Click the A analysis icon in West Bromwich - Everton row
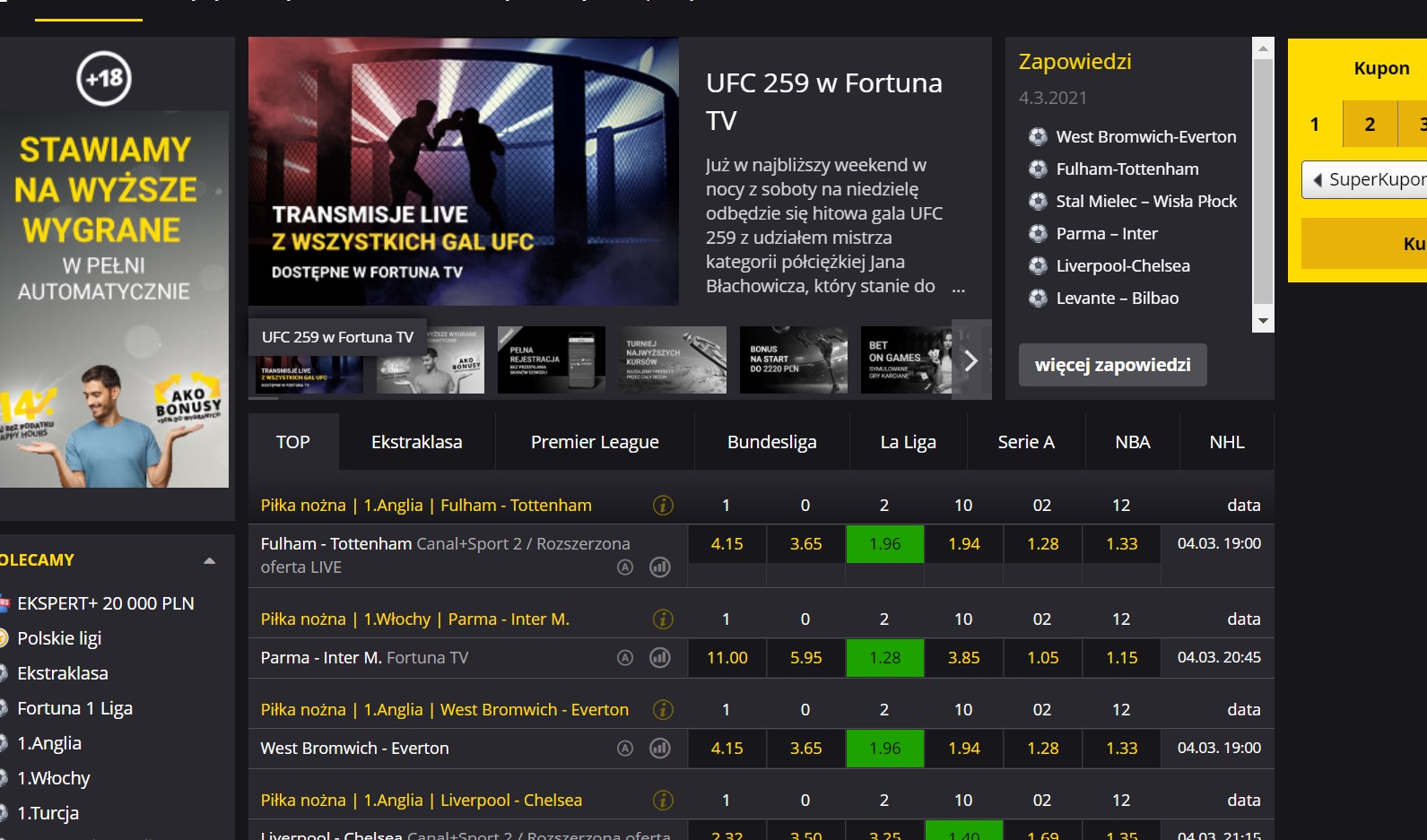 tap(625, 748)
